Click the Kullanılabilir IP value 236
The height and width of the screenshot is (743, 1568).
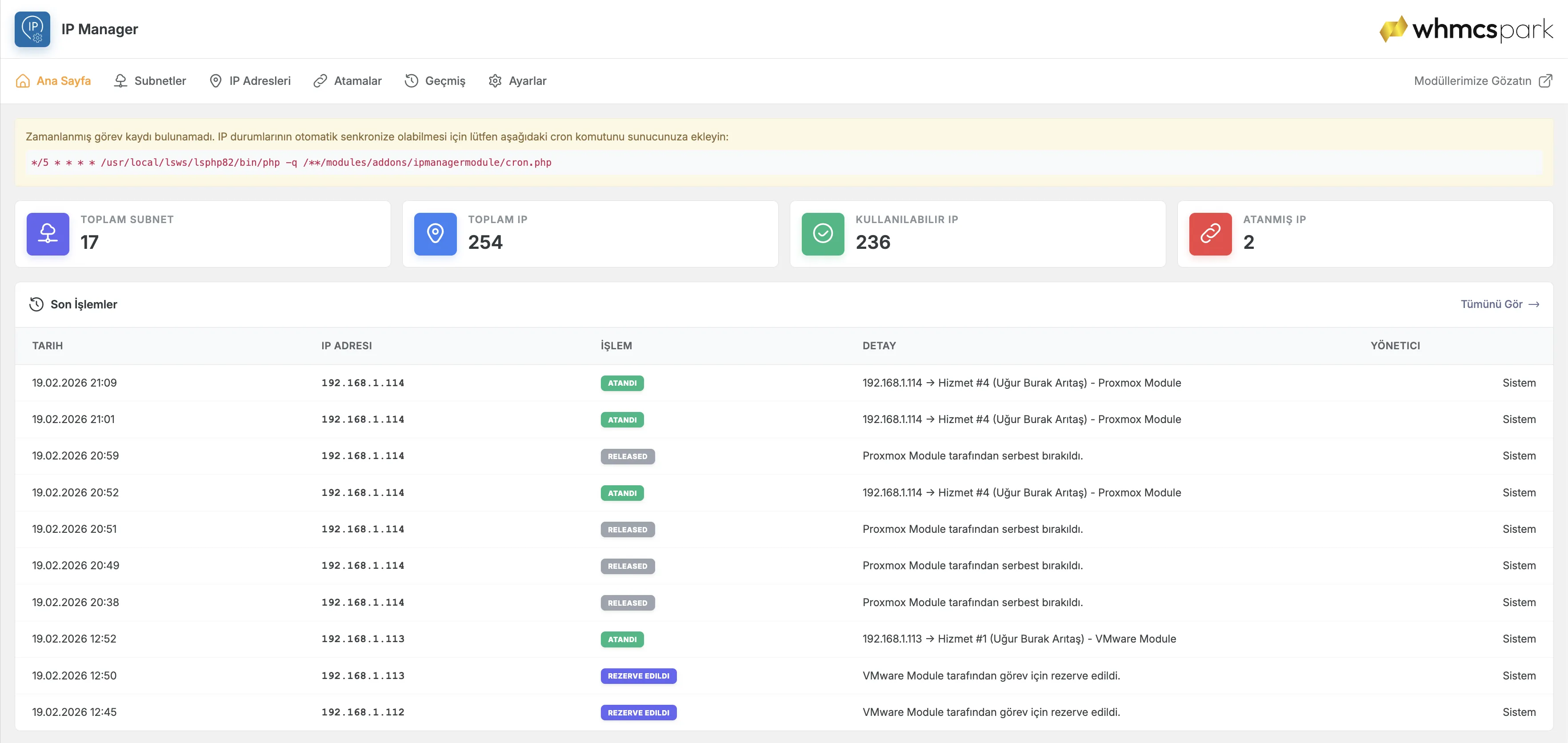[x=873, y=242]
